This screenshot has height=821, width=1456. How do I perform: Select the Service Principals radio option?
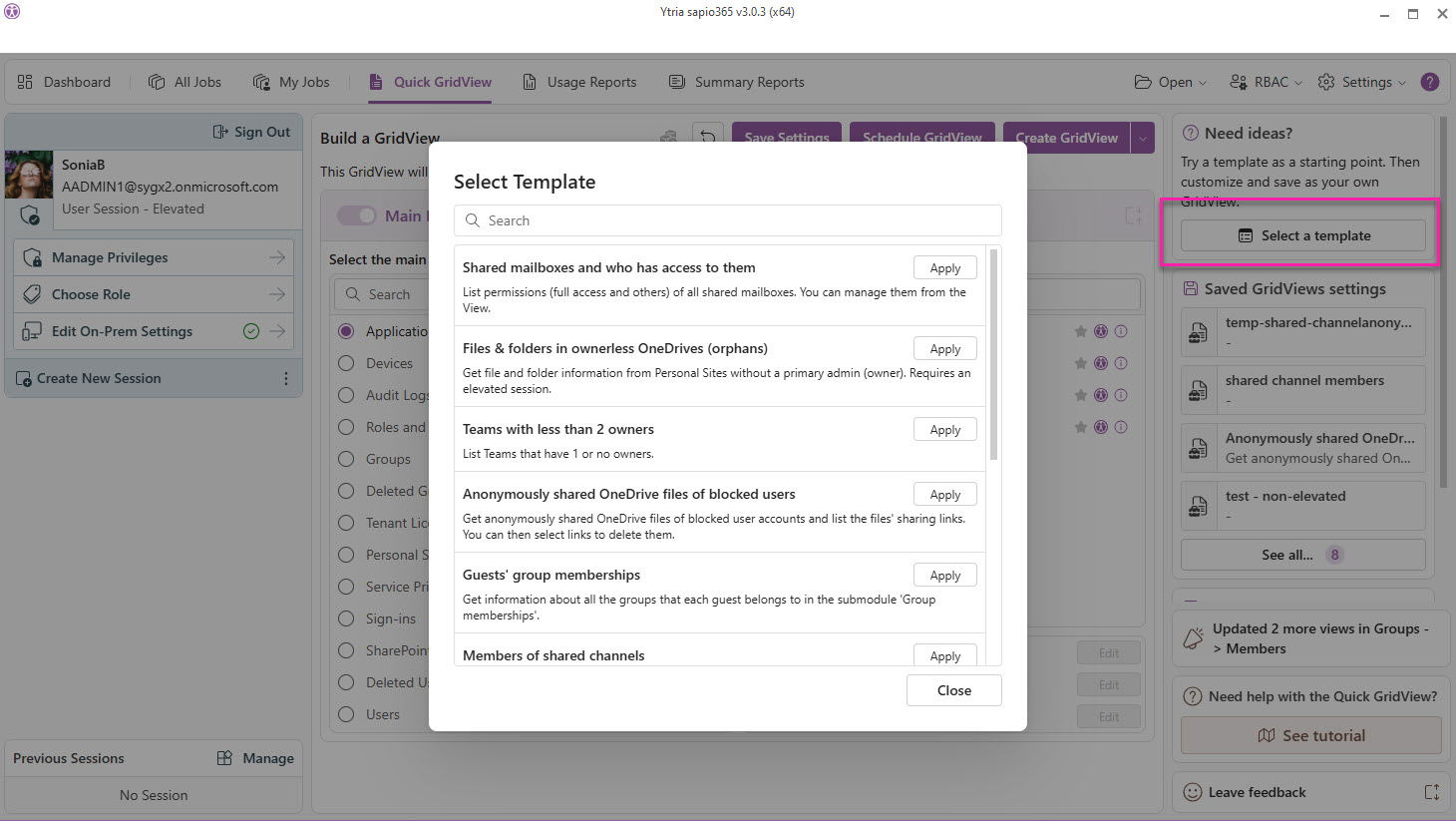coord(346,587)
